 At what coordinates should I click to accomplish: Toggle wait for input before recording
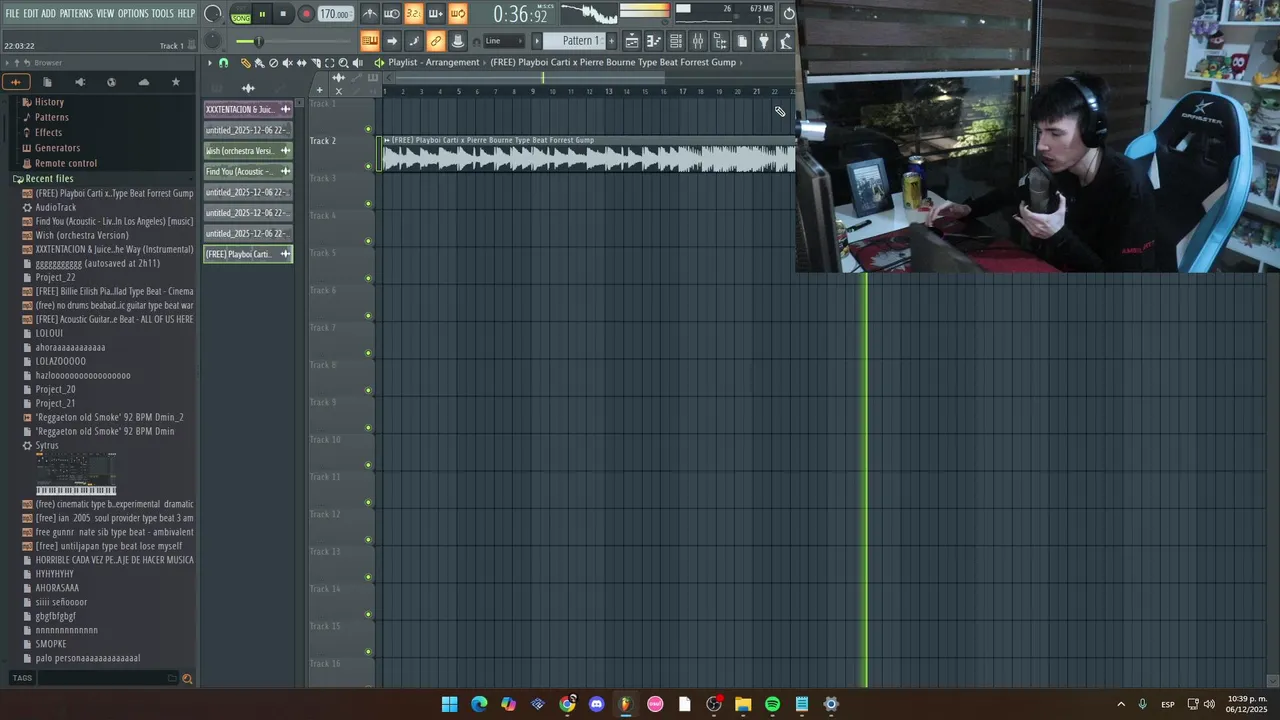click(392, 14)
